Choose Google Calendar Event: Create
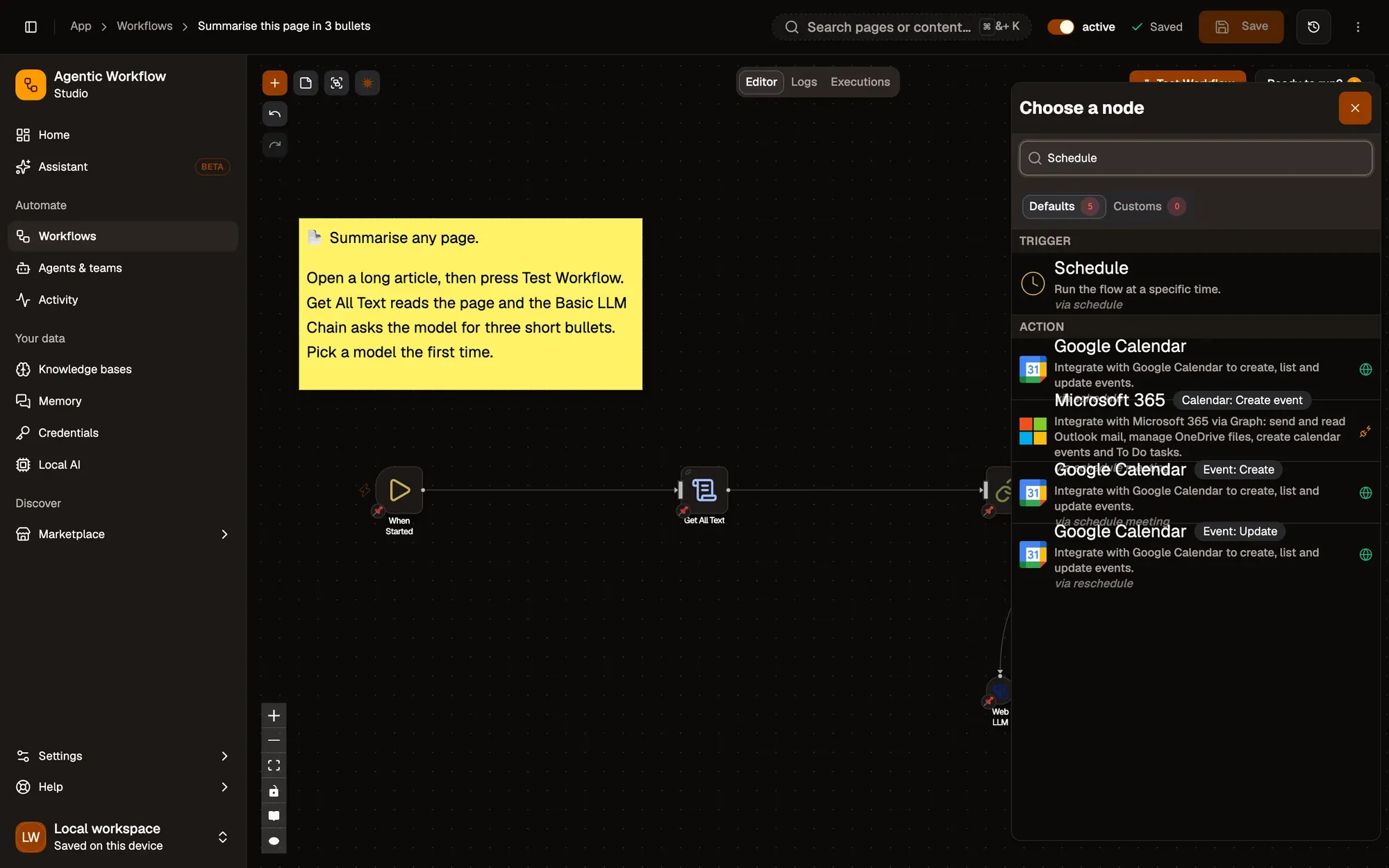The image size is (1389, 868). (x=1195, y=492)
